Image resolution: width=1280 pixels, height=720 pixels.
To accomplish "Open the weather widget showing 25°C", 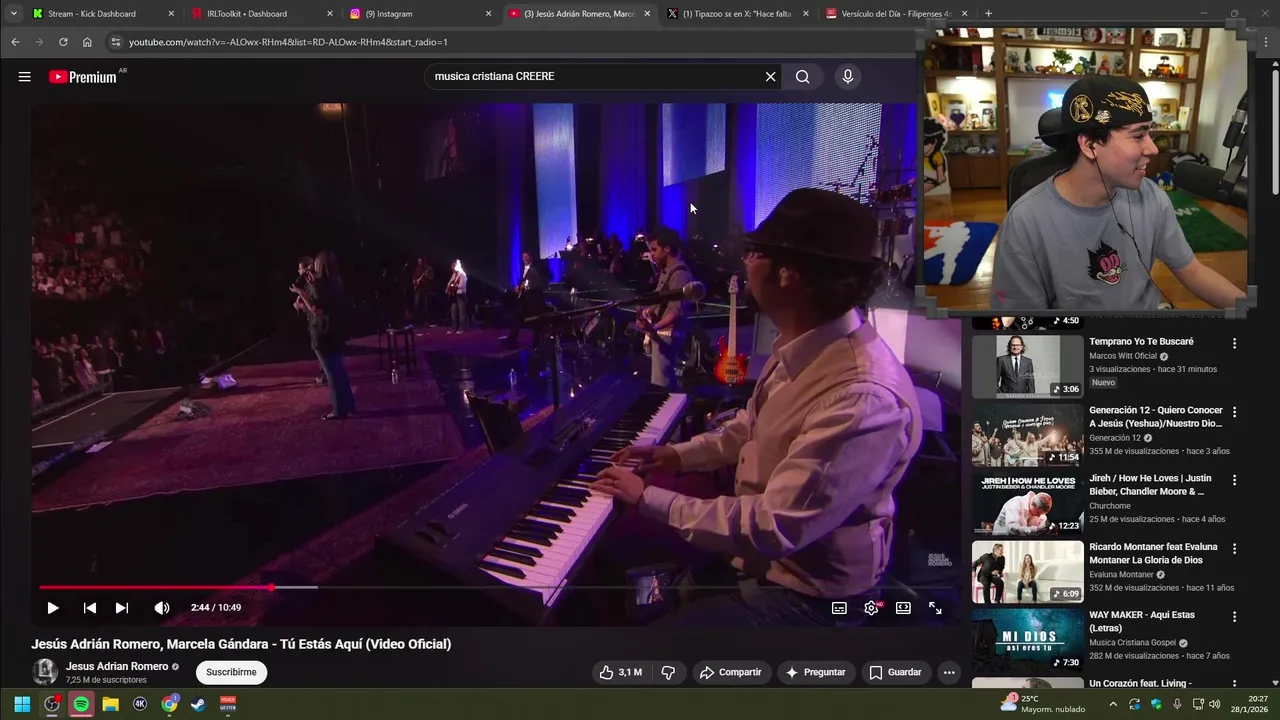I will point(1042,704).
